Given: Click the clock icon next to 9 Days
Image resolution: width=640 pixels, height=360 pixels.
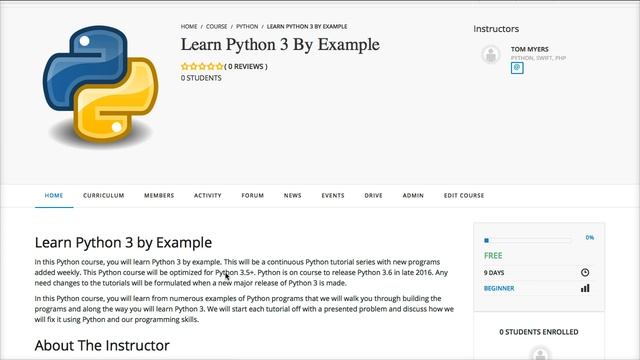Looking at the screenshot, I should tap(585, 272).
